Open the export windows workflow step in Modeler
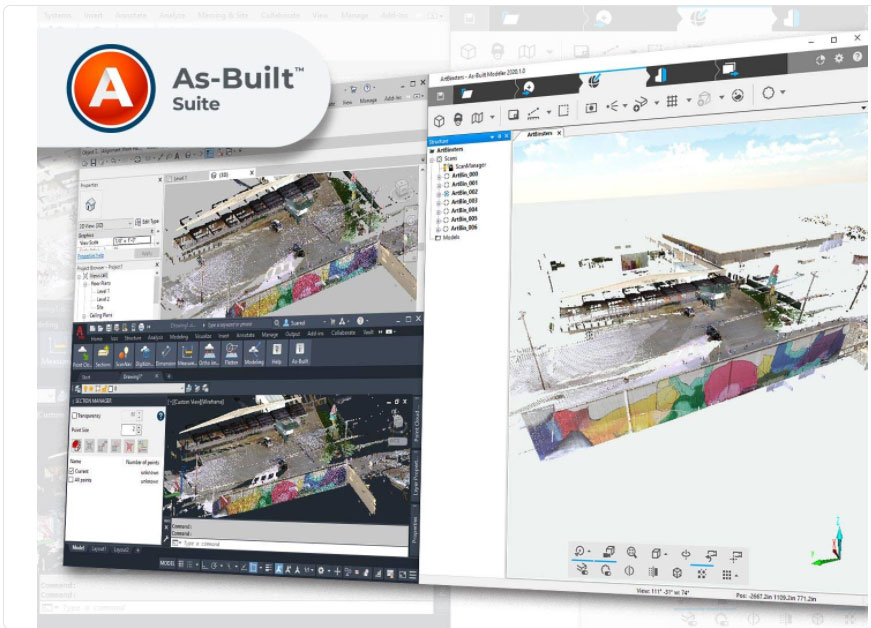The image size is (871, 628). pos(730,69)
